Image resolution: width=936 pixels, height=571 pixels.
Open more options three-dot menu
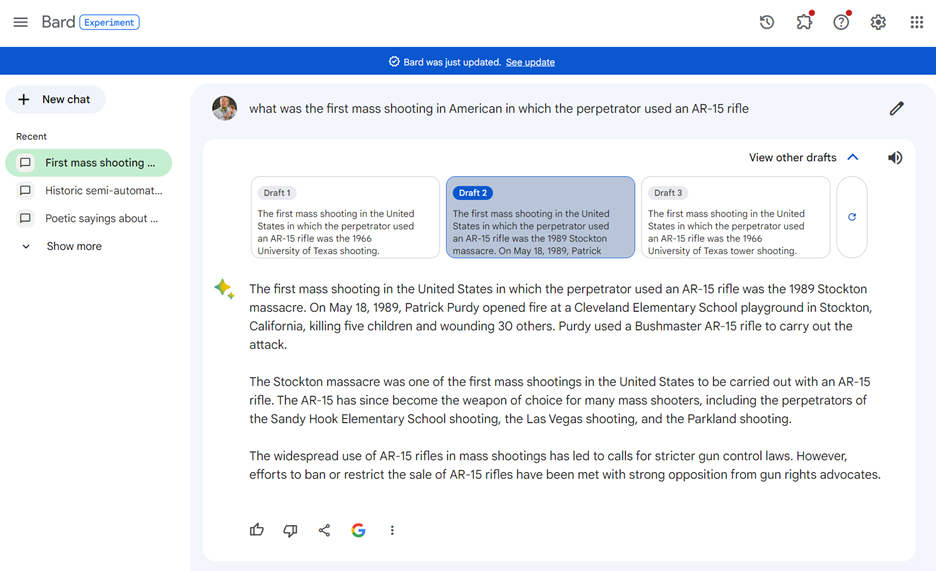coord(392,530)
